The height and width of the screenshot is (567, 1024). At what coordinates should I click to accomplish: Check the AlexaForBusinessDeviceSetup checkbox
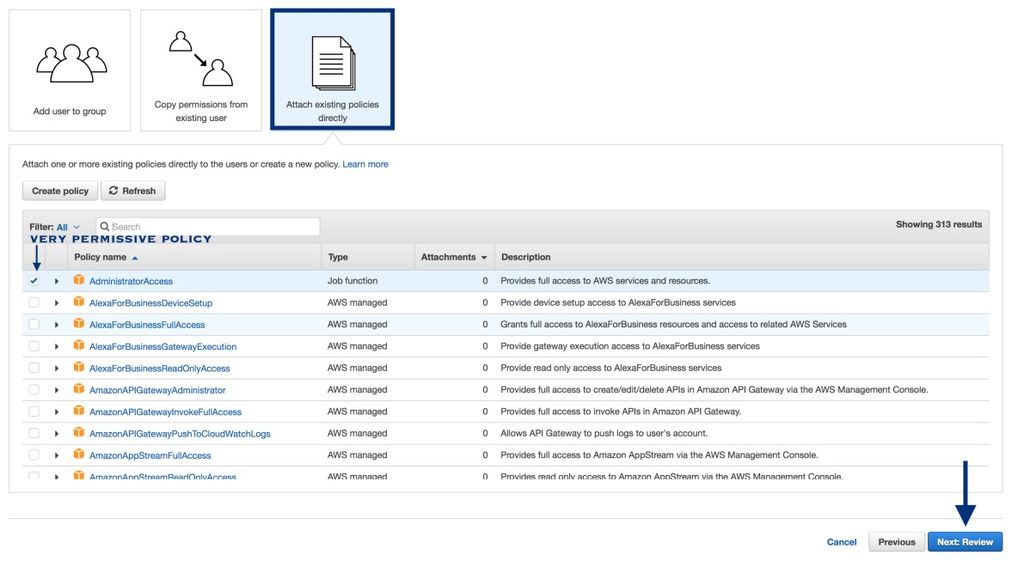pos(34,302)
